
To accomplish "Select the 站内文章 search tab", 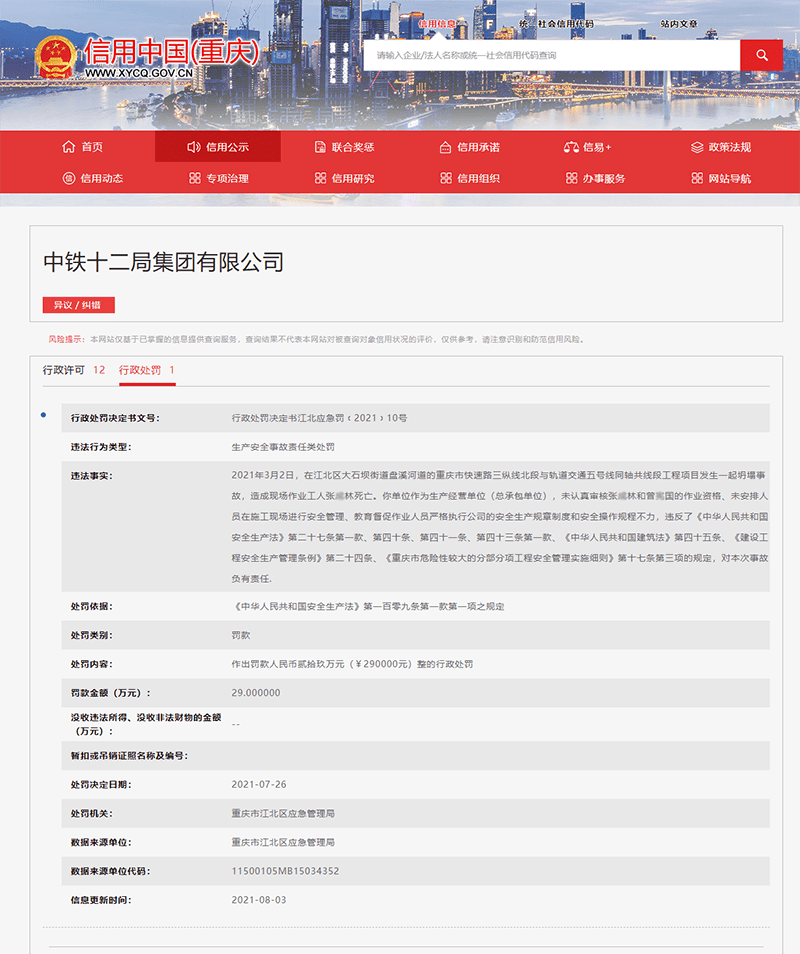I will (679, 24).
